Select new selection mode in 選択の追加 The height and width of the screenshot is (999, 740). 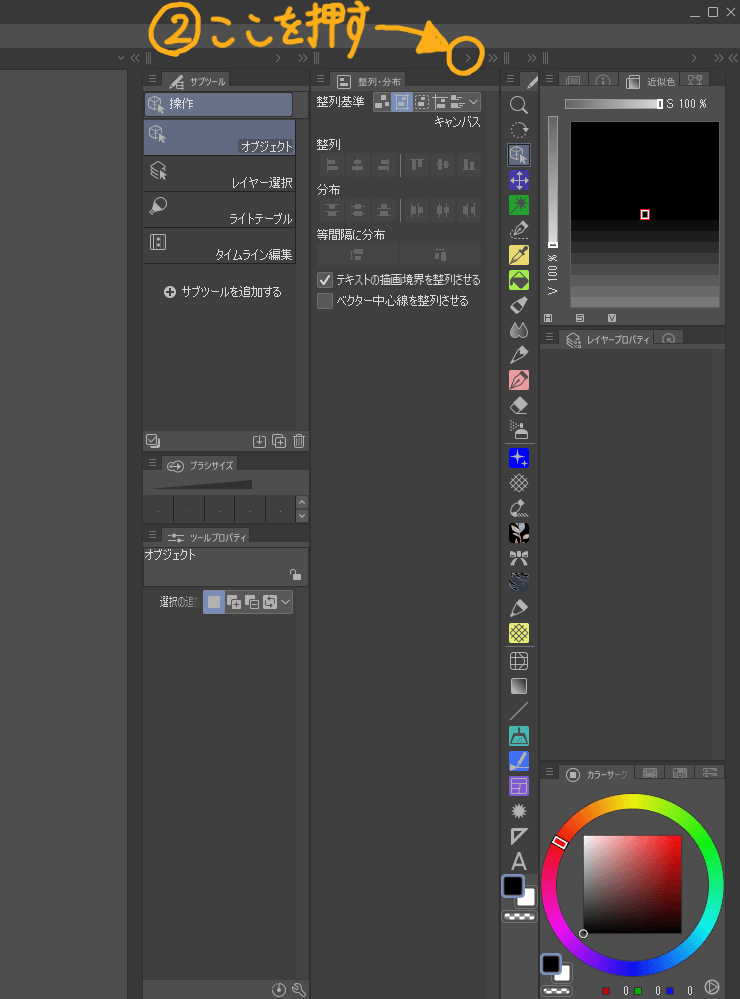(x=214, y=602)
